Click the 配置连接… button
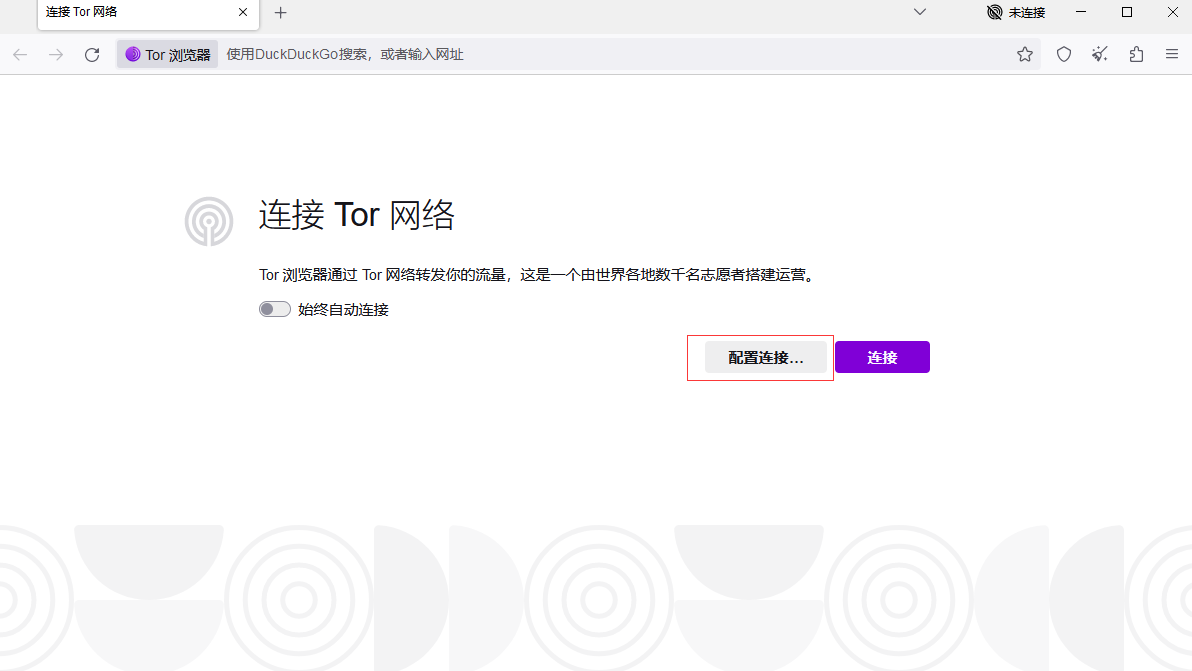1192x671 pixels. pos(766,357)
